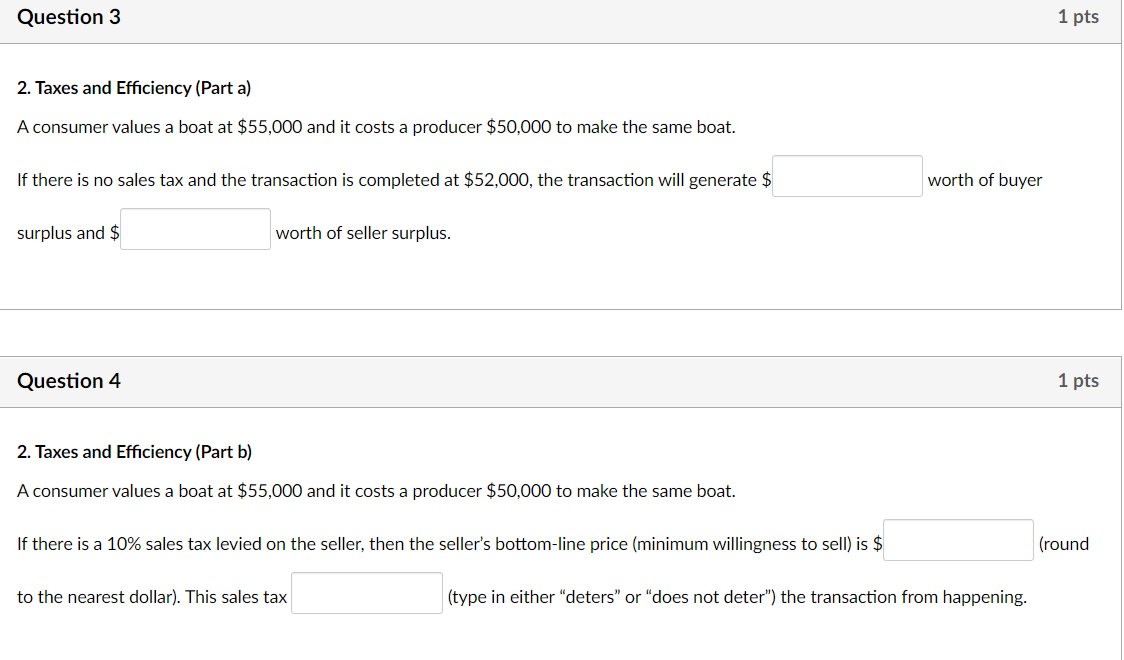The height and width of the screenshot is (660, 1124).
Task: Click the dollar sign before the price field
Action: pyautogui.click(x=876, y=544)
